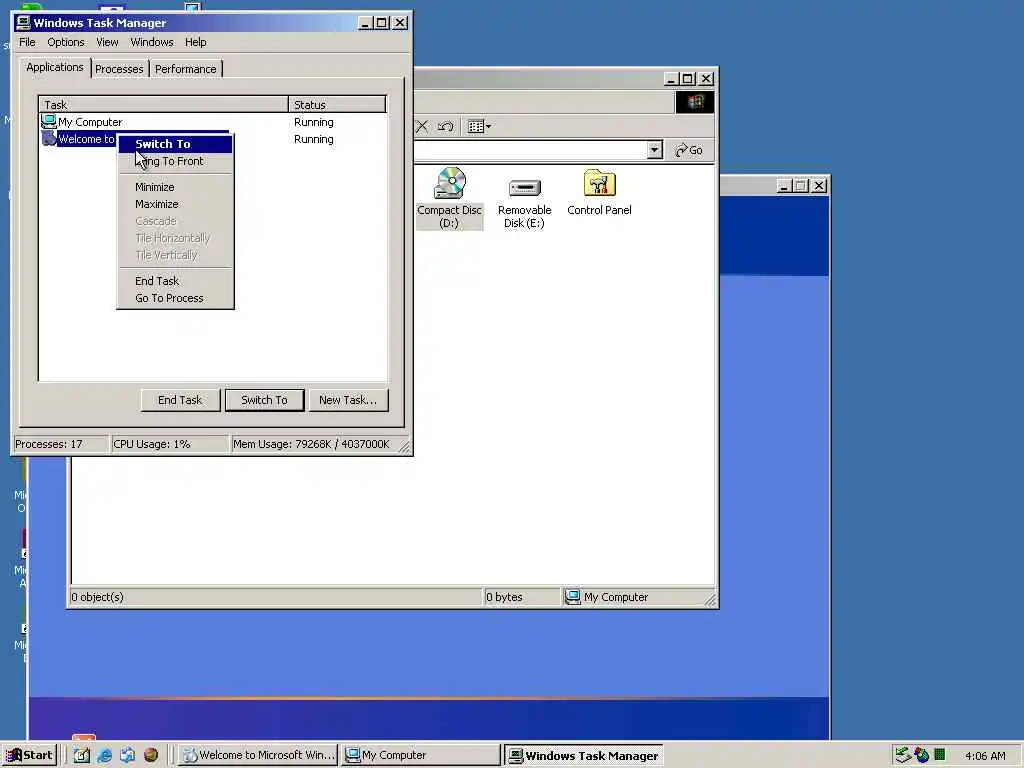
Task: Click the Switch To button below list
Action: pyautogui.click(x=264, y=400)
